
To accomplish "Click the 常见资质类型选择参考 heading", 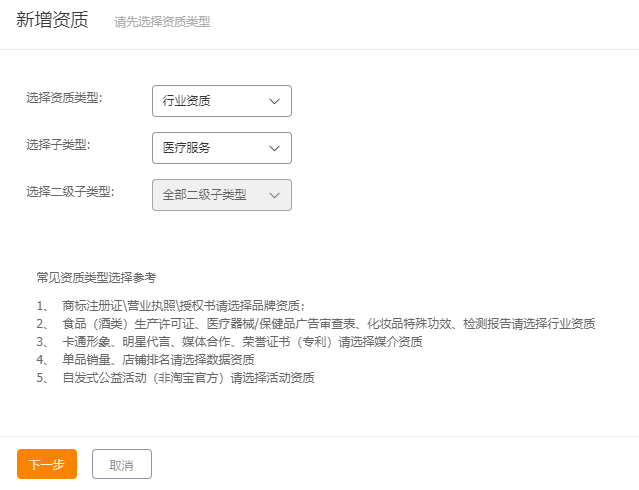I will 96,277.
